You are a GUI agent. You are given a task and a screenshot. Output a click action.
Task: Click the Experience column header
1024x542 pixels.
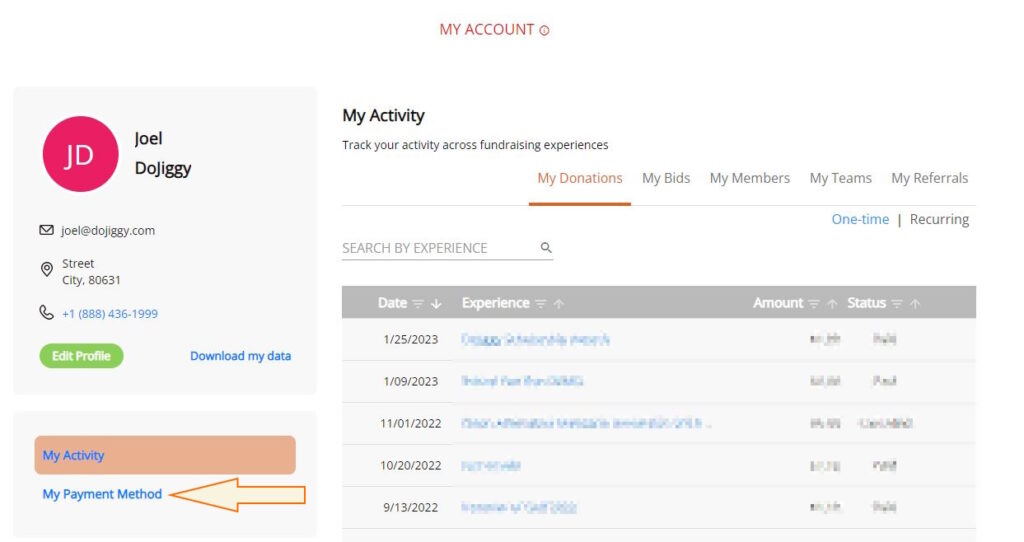tap(496, 303)
